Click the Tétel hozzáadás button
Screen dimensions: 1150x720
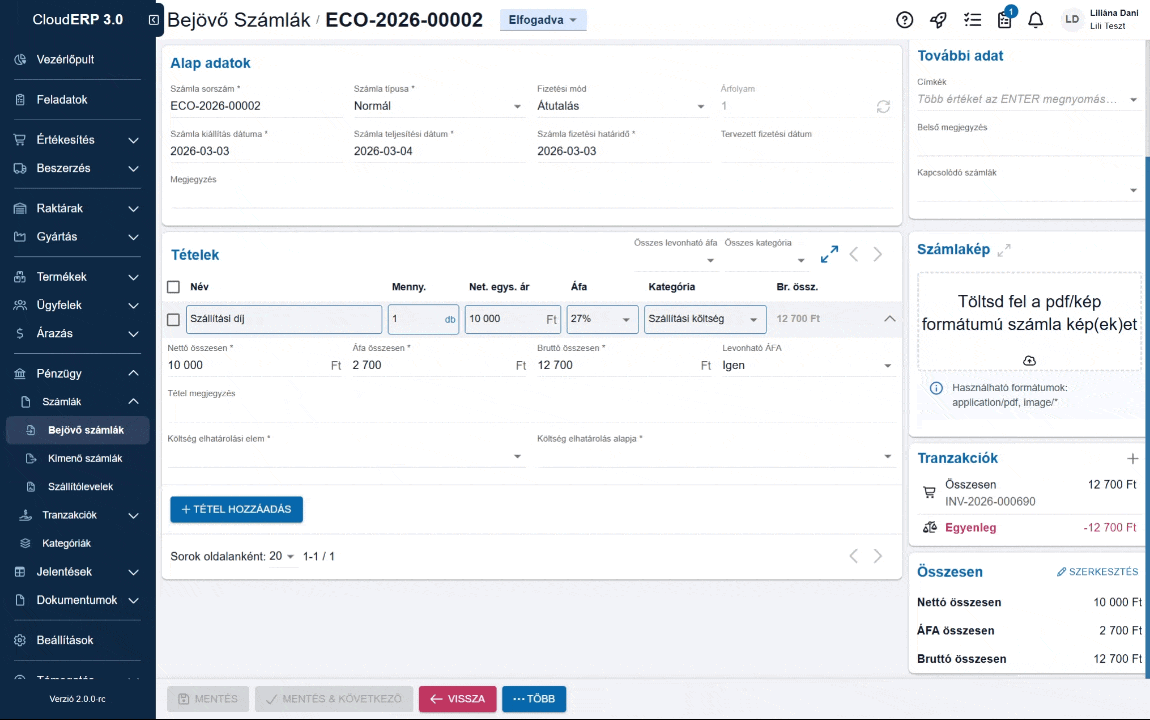[x=236, y=509]
